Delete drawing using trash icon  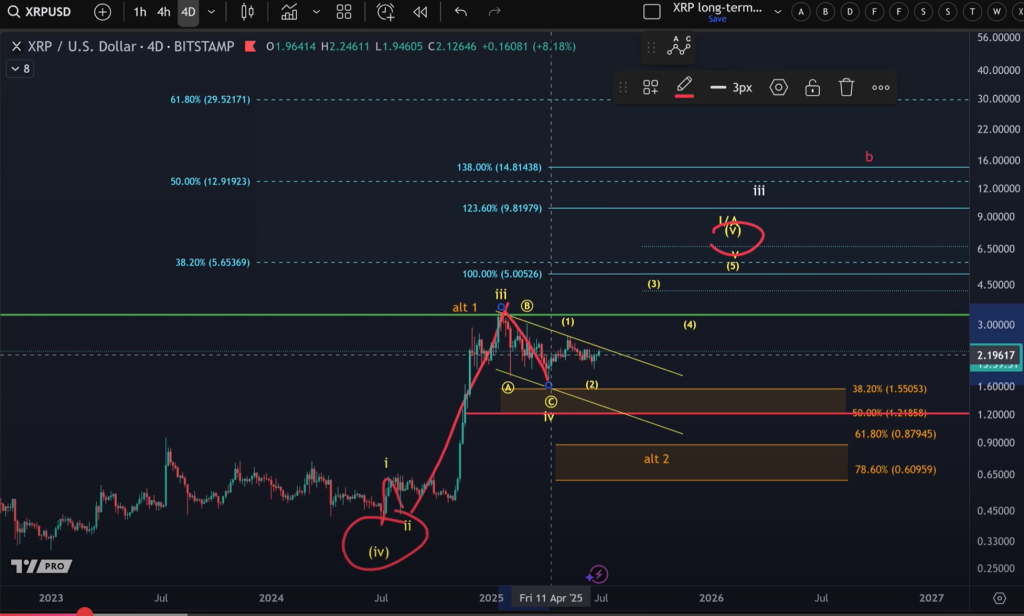pyautogui.click(x=846, y=87)
